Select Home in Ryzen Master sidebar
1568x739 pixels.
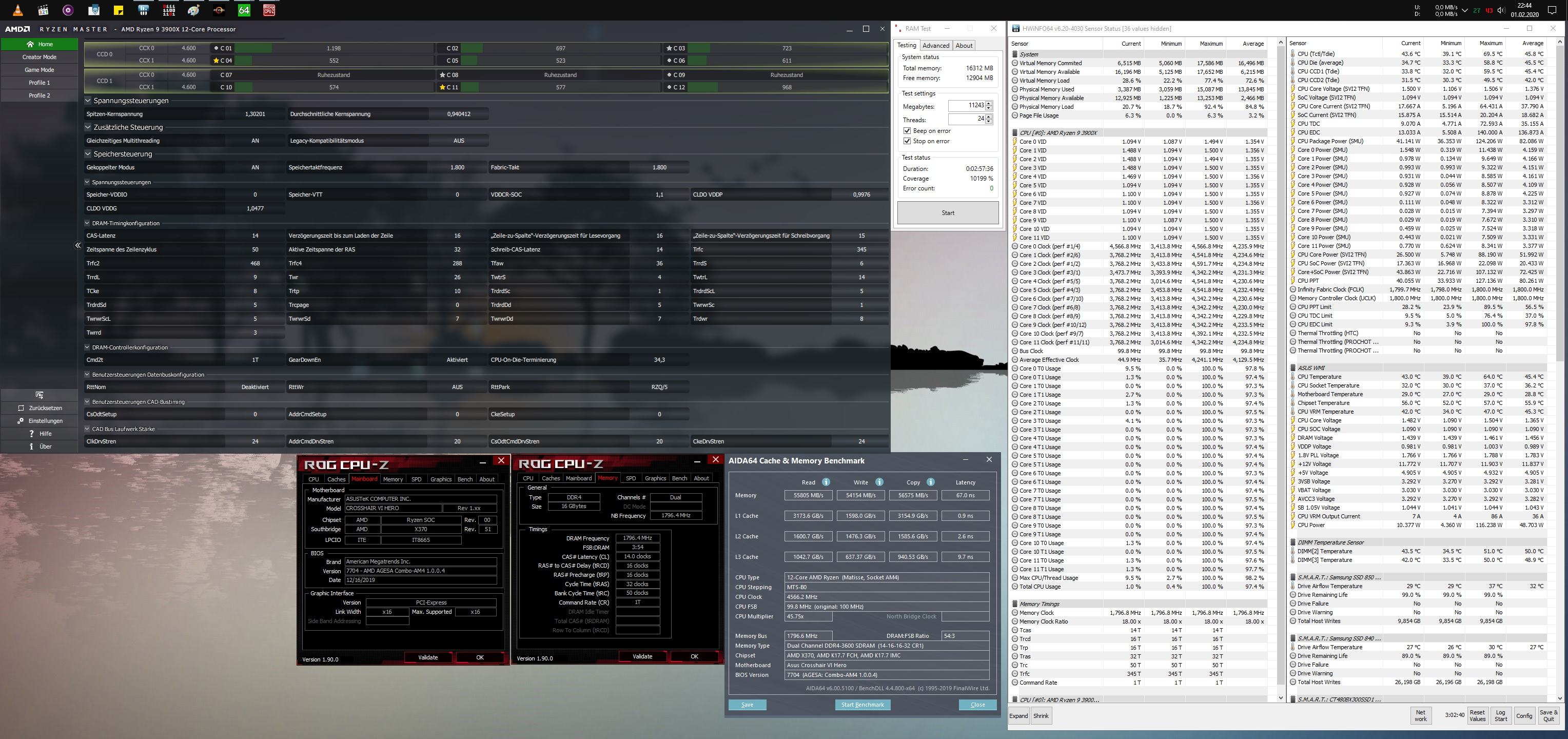click(40, 44)
